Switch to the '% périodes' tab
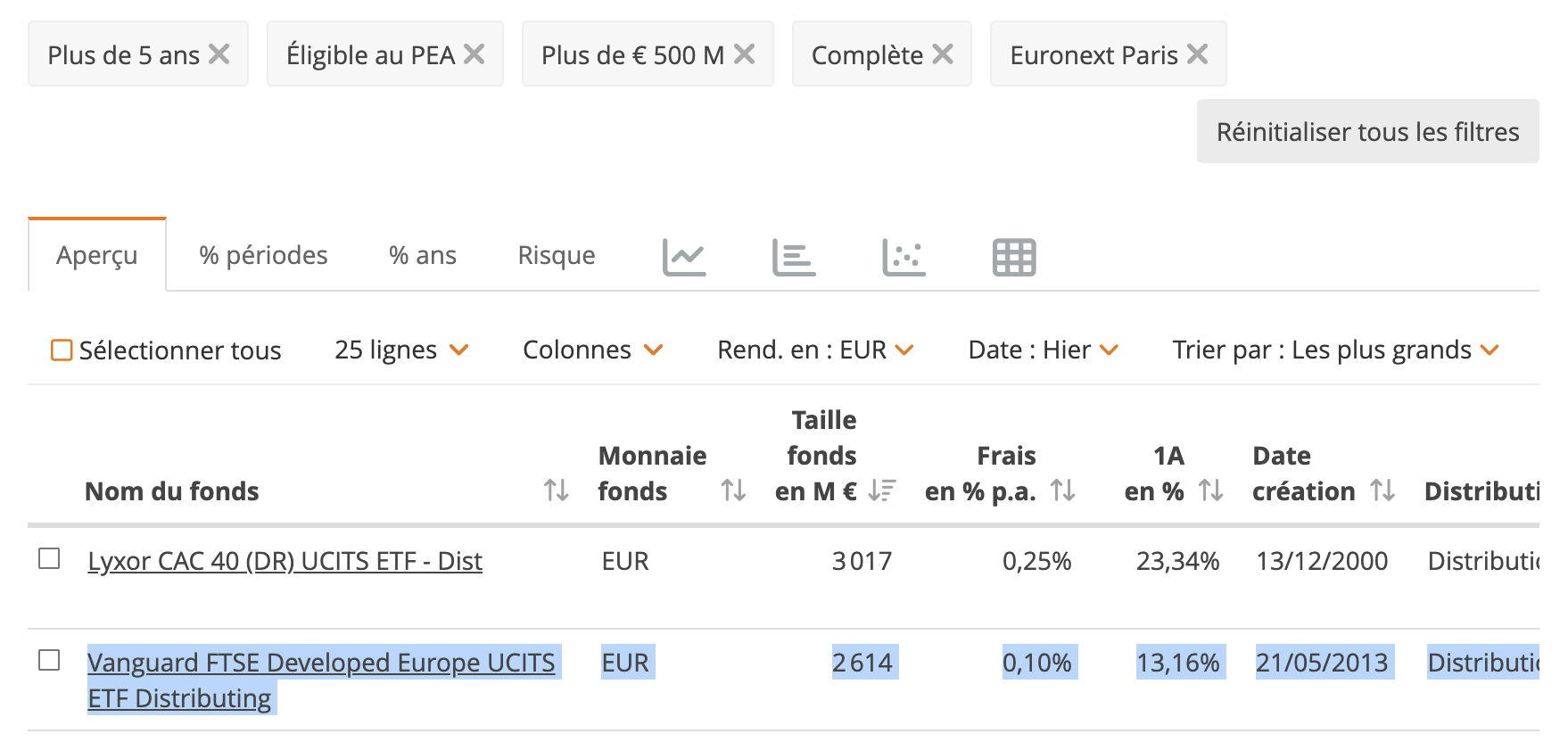Screen dimensions: 1568x742 263,255
